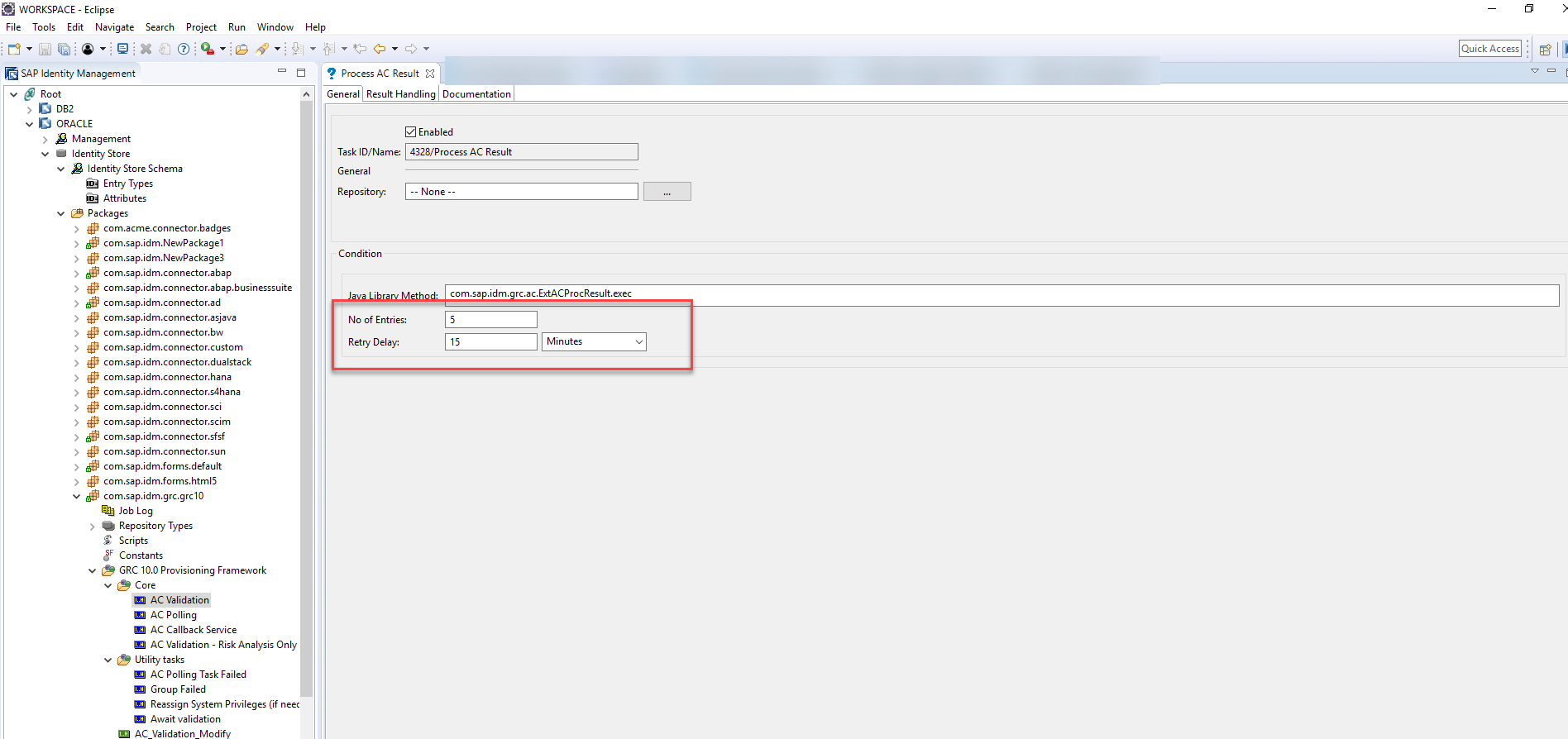Click the Forward arrow toolbar icon
The image size is (1568, 739).
411,49
